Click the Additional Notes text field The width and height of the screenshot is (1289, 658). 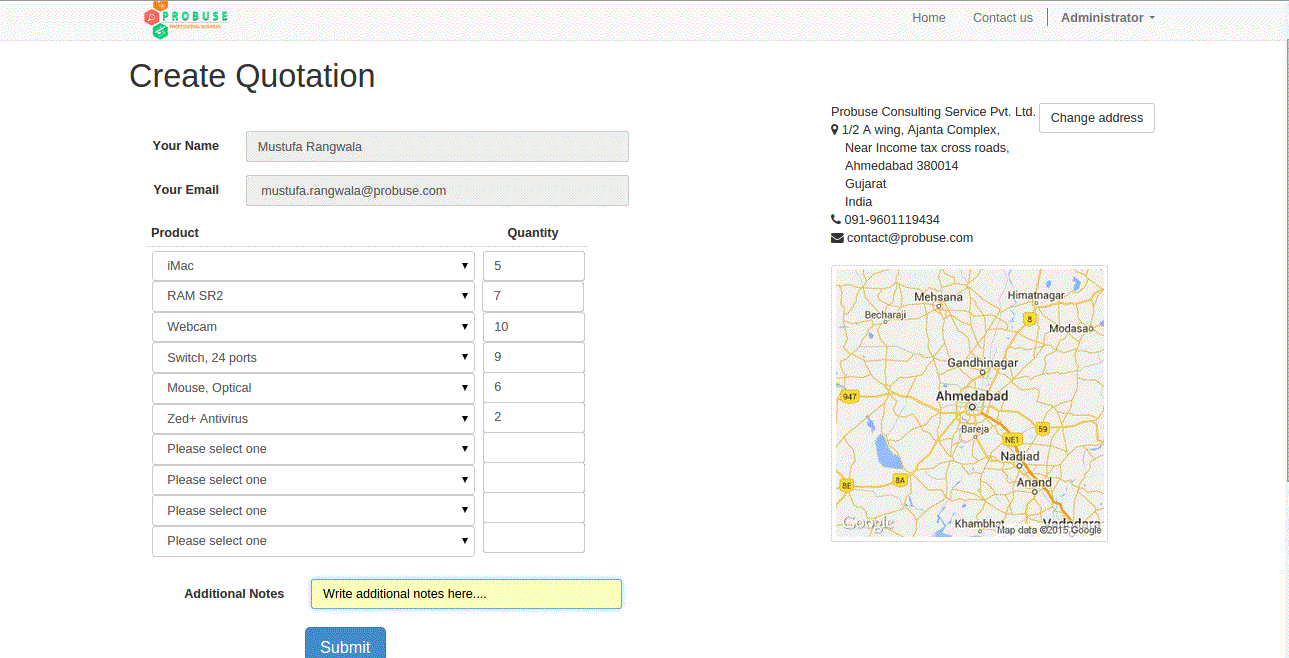point(466,594)
